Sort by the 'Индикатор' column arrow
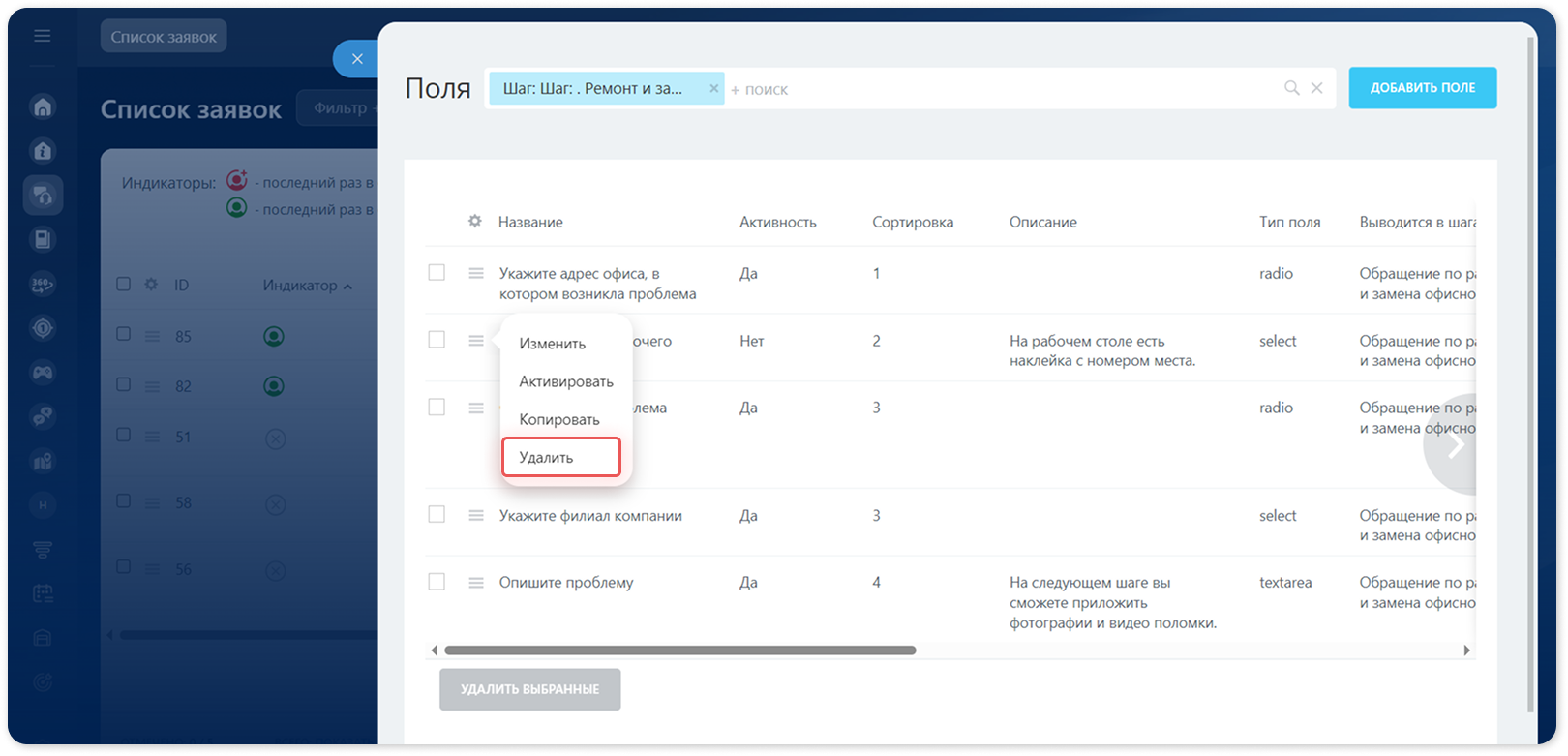This screenshot has width=1568, height=756. tap(347, 287)
